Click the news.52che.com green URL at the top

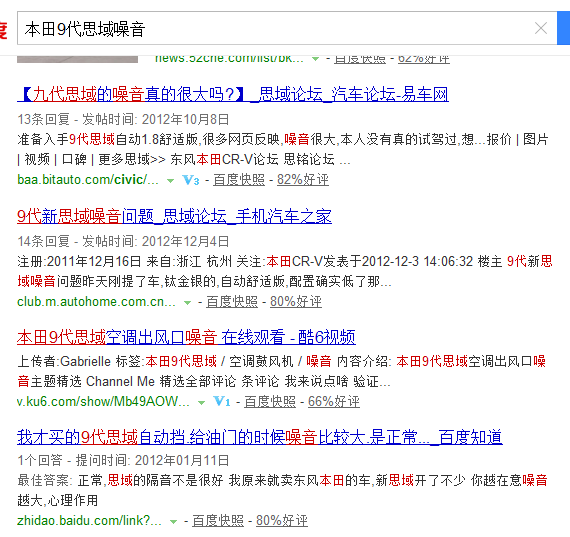coord(229,59)
